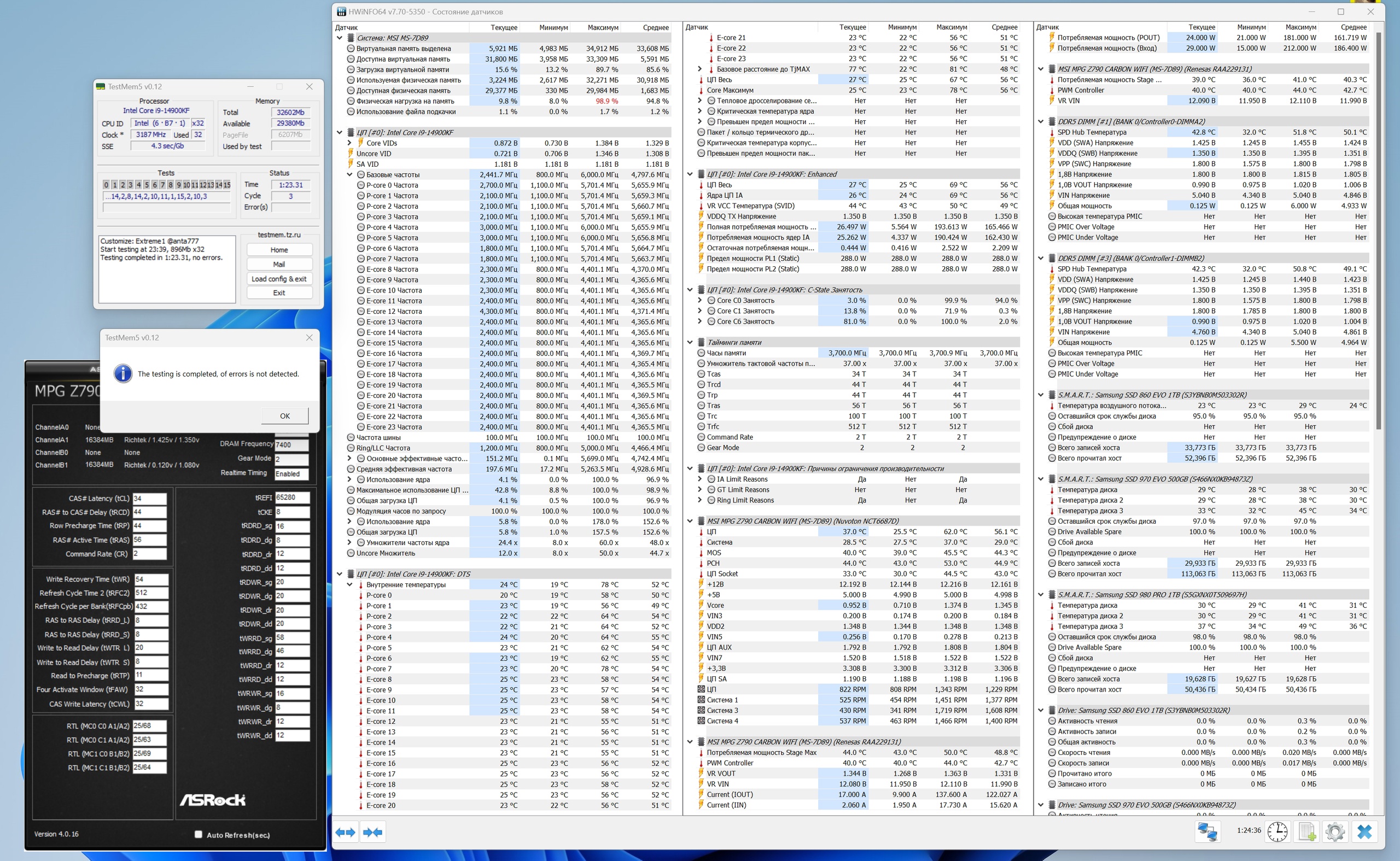1400x861 pixels.
Task: Open HWiNFO sensor settings gear
Action: pyautogui.click(x=1335, y=831)
